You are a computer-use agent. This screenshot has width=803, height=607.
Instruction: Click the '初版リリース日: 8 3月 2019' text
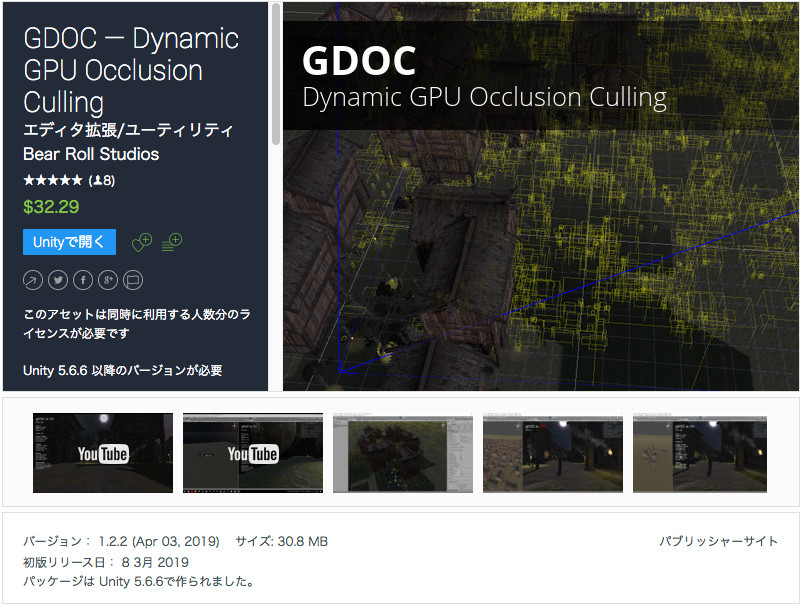(x=106, y=562)
